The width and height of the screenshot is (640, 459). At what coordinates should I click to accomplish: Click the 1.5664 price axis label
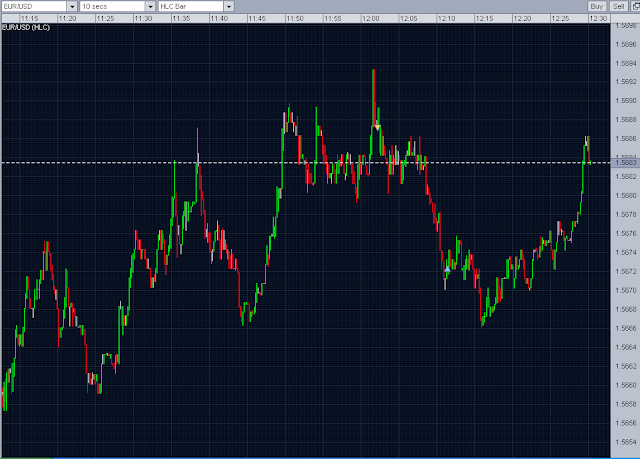[626, 347]
